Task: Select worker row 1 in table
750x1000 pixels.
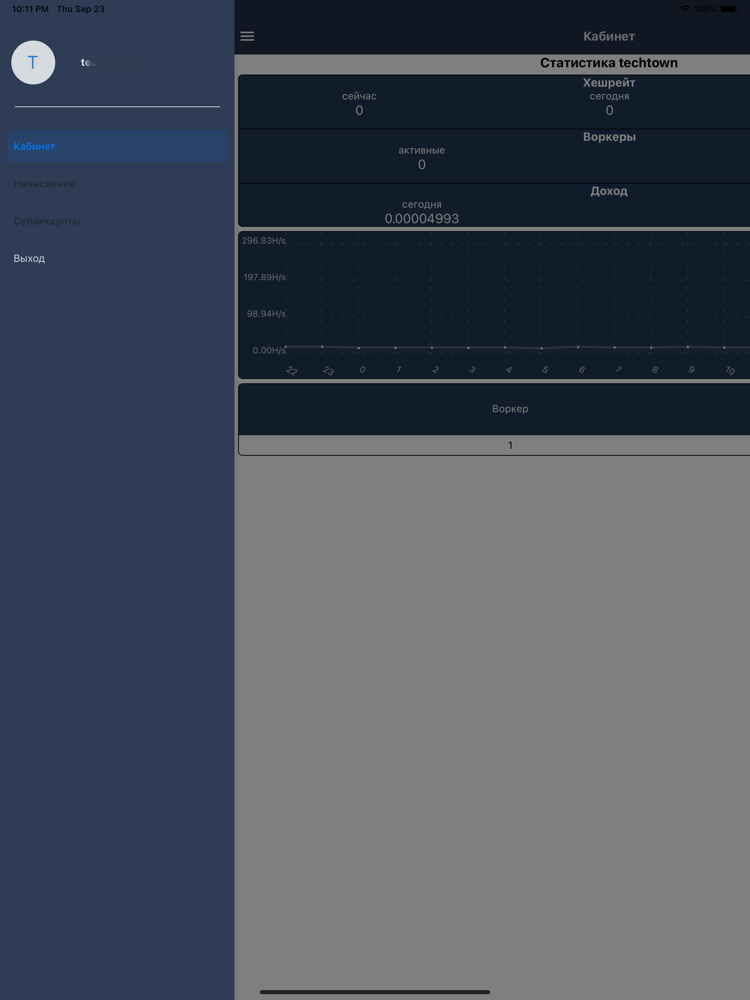Action: [x=510, y=445]
